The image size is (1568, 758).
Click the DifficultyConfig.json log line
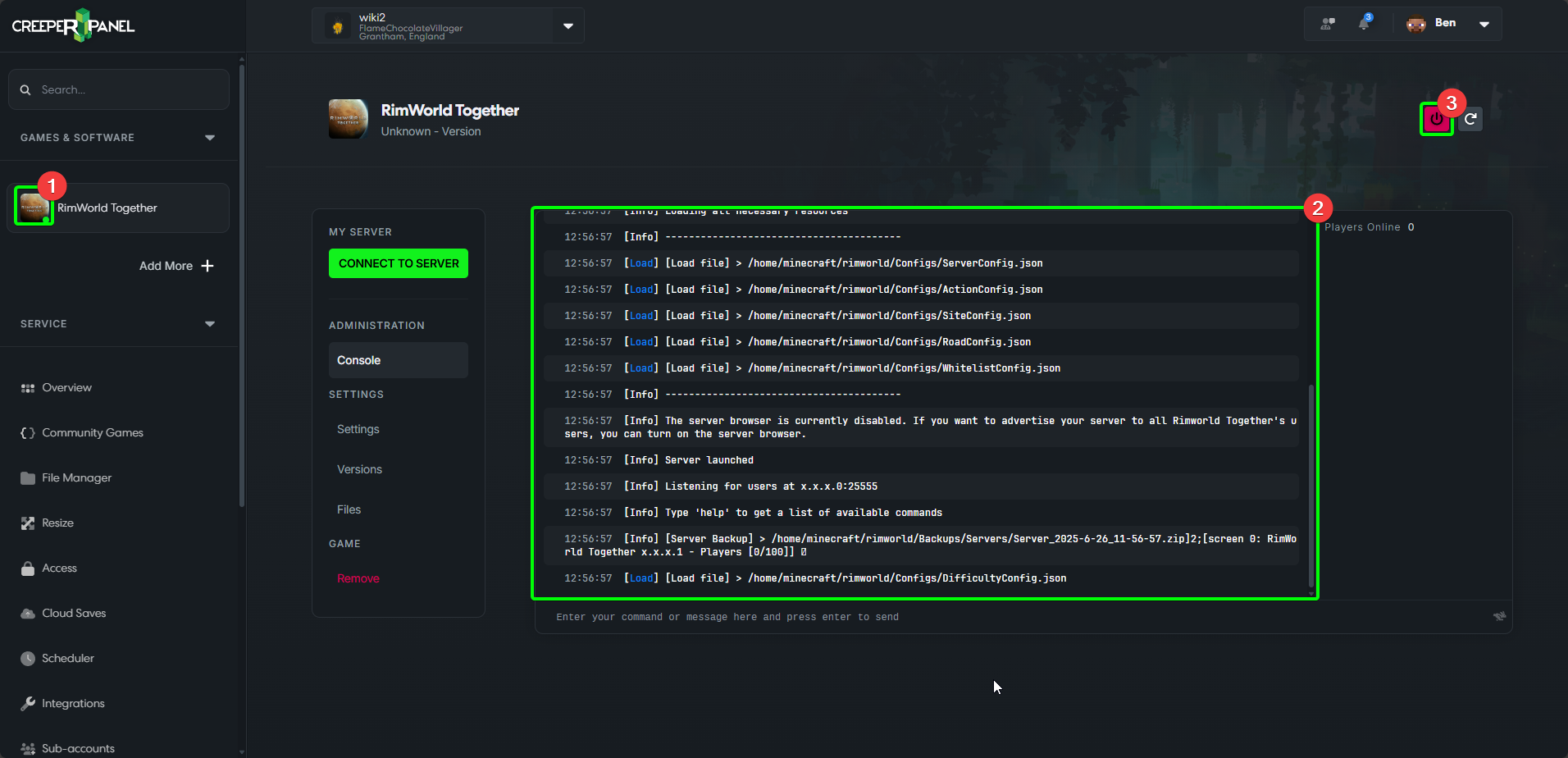coord(921,578)
